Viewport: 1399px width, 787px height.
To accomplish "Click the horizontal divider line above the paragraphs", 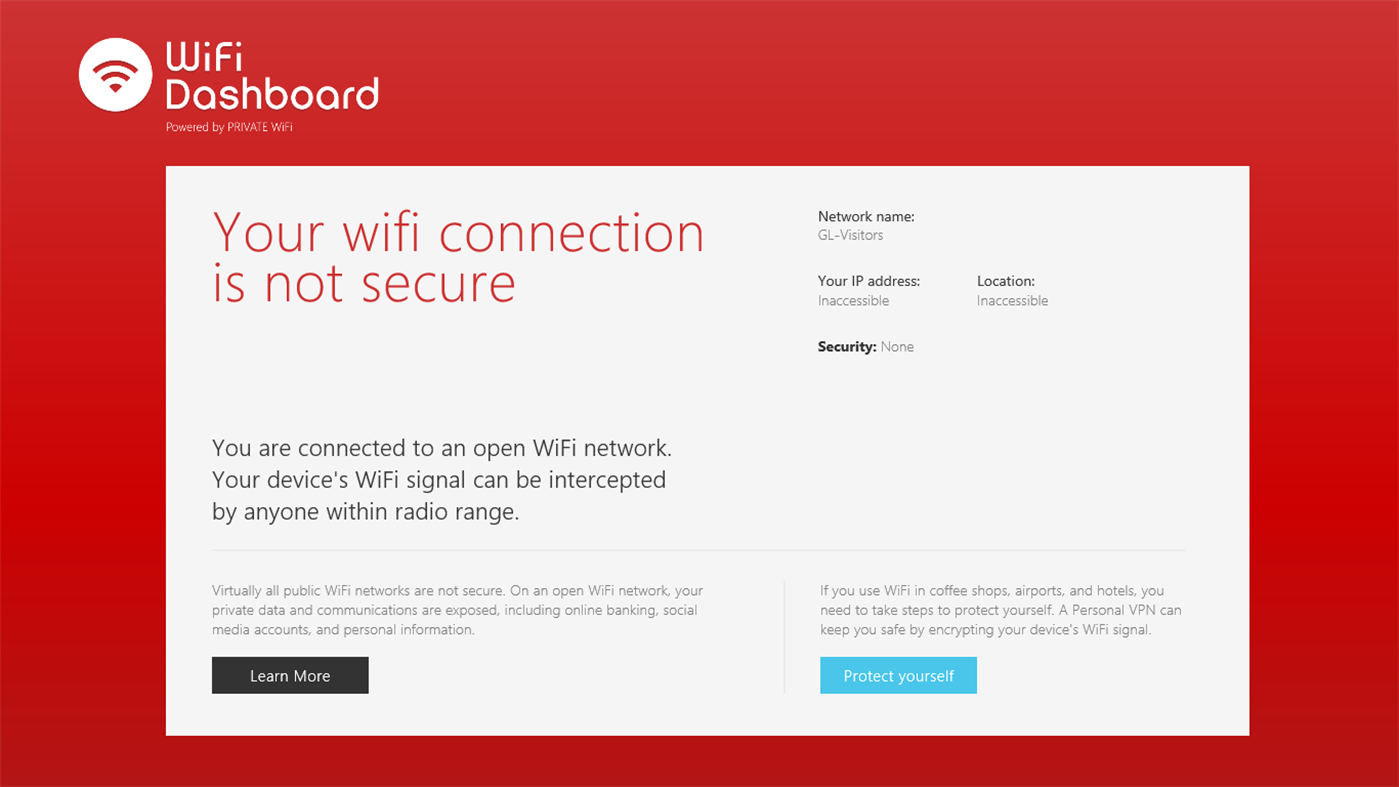I will [698, 550].
